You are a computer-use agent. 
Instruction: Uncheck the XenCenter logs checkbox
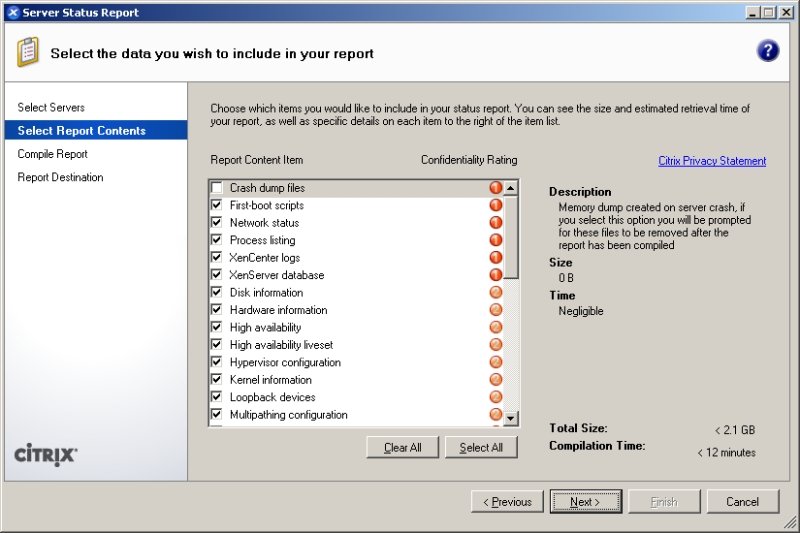(217, 257)
